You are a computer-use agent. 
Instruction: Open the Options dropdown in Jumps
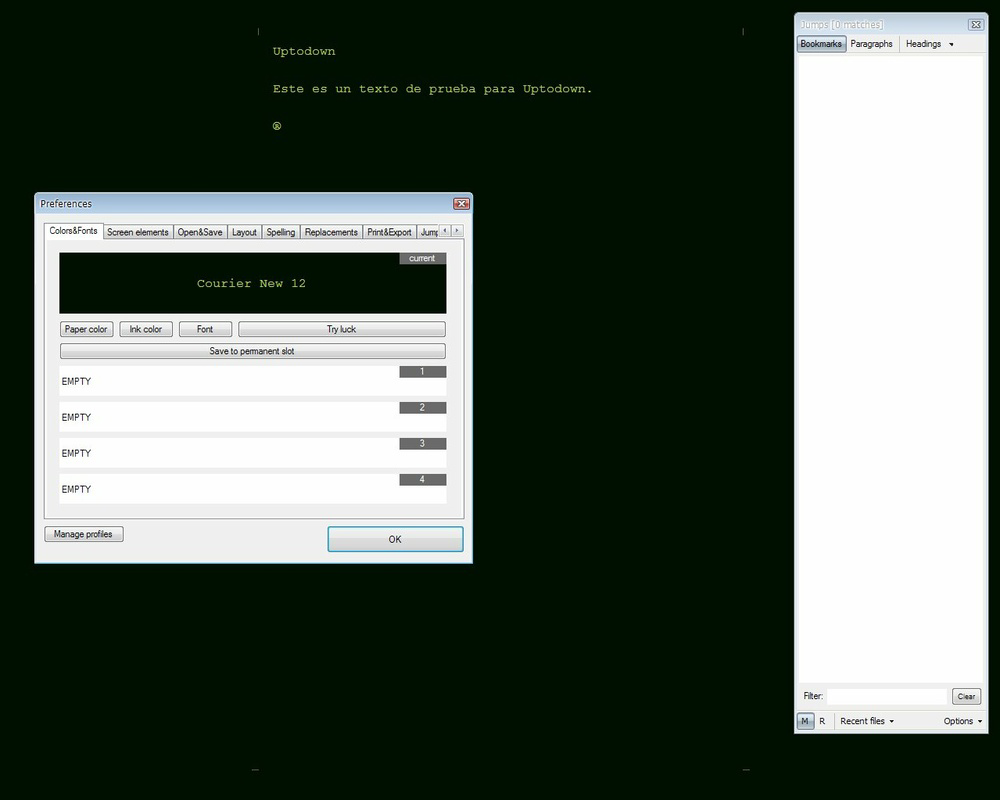coord(962,721)
